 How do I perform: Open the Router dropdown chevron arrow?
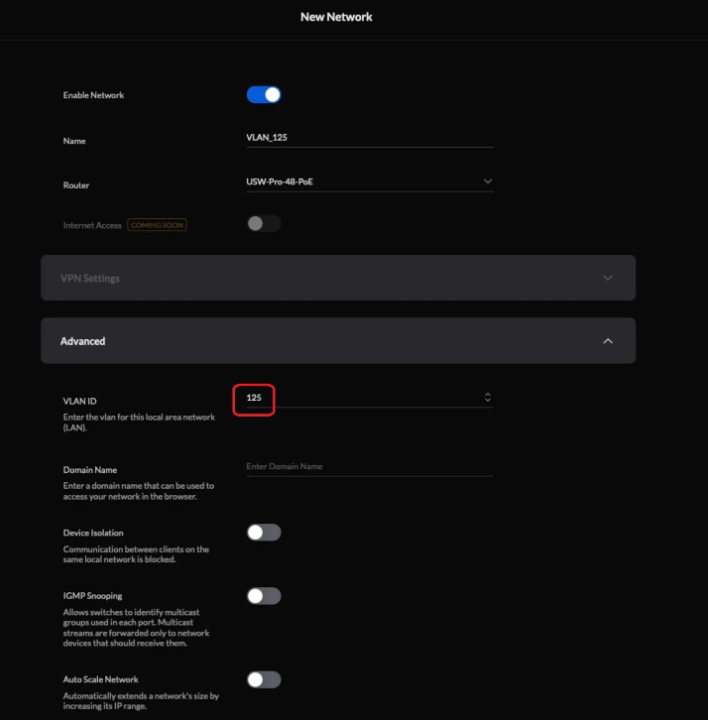[488, 181]
